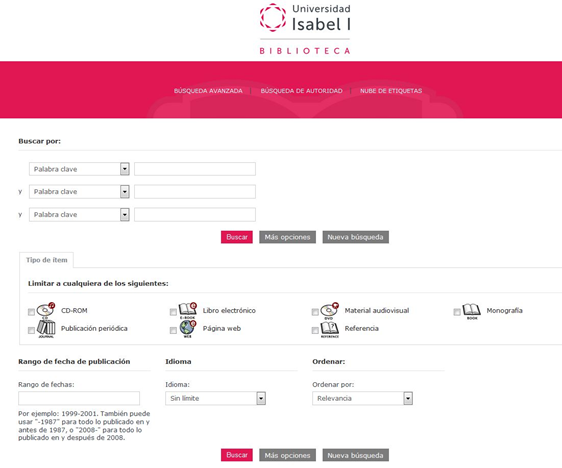This screenshot has width=562, height=468.
Task: Click the Referencia book icon
Action: (329, 329)
